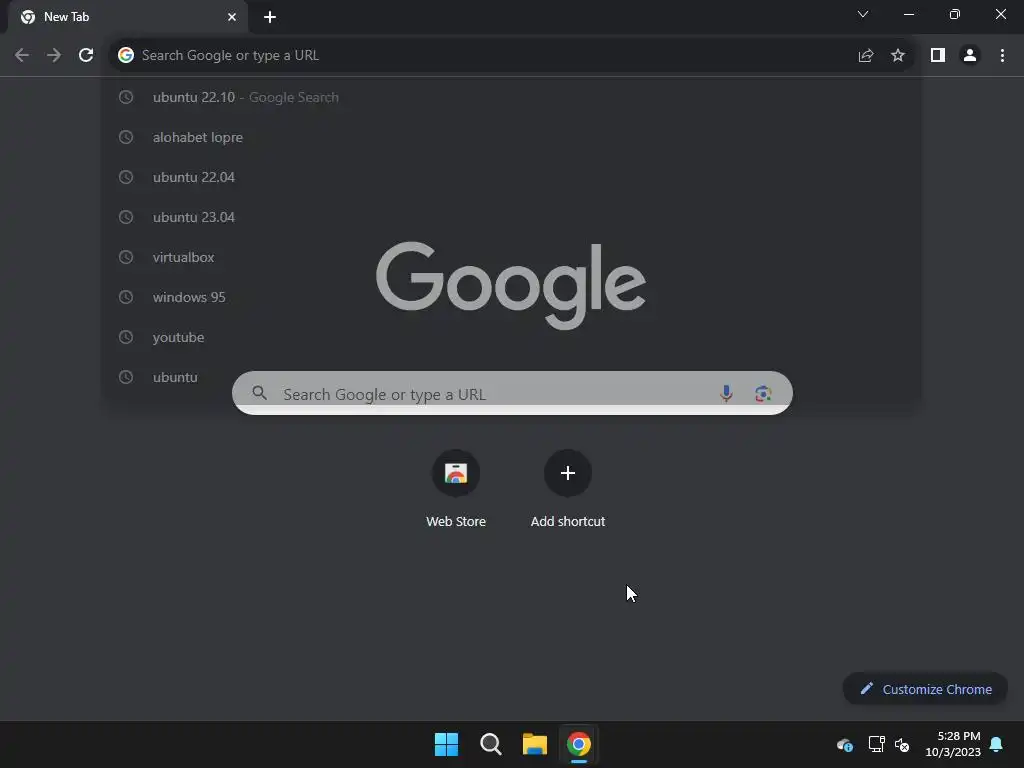
Task: Share this page icon in address bar
Action: (x=866, y=56)
